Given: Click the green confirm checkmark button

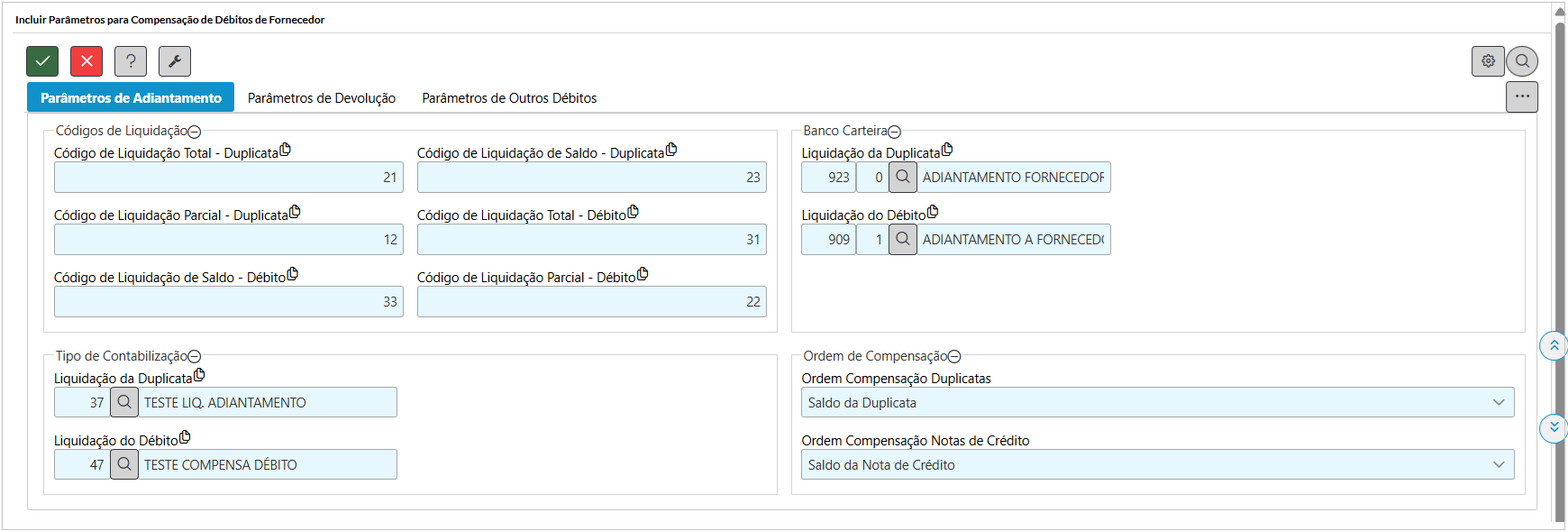Looking at the screenshot, I should (x=42, y=61).
